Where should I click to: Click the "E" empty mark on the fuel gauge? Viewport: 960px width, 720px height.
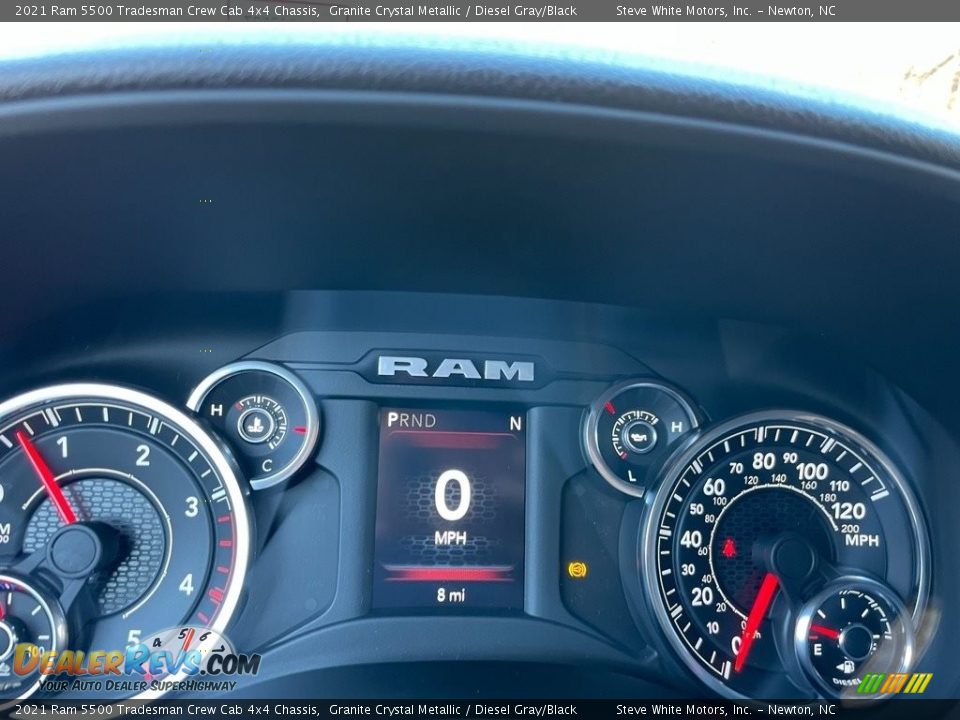pos(817,650)
